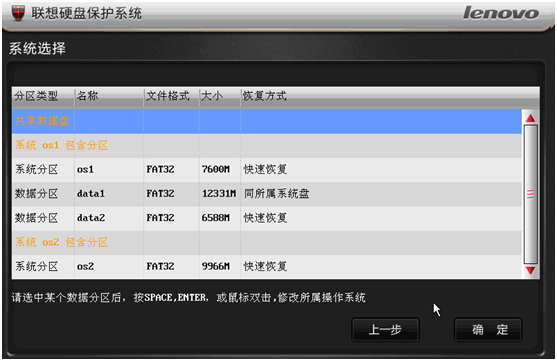Click the lenovo logo

(501, 13)
